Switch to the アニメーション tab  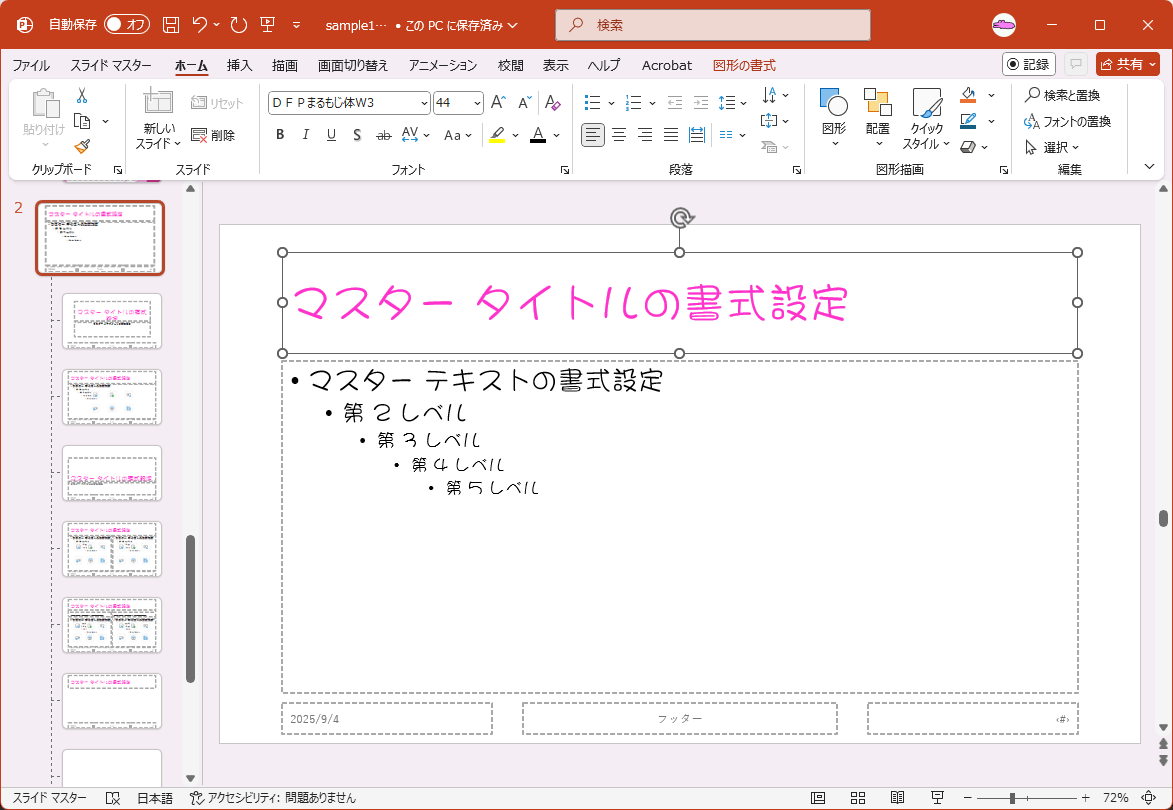[x=443, y=65]
